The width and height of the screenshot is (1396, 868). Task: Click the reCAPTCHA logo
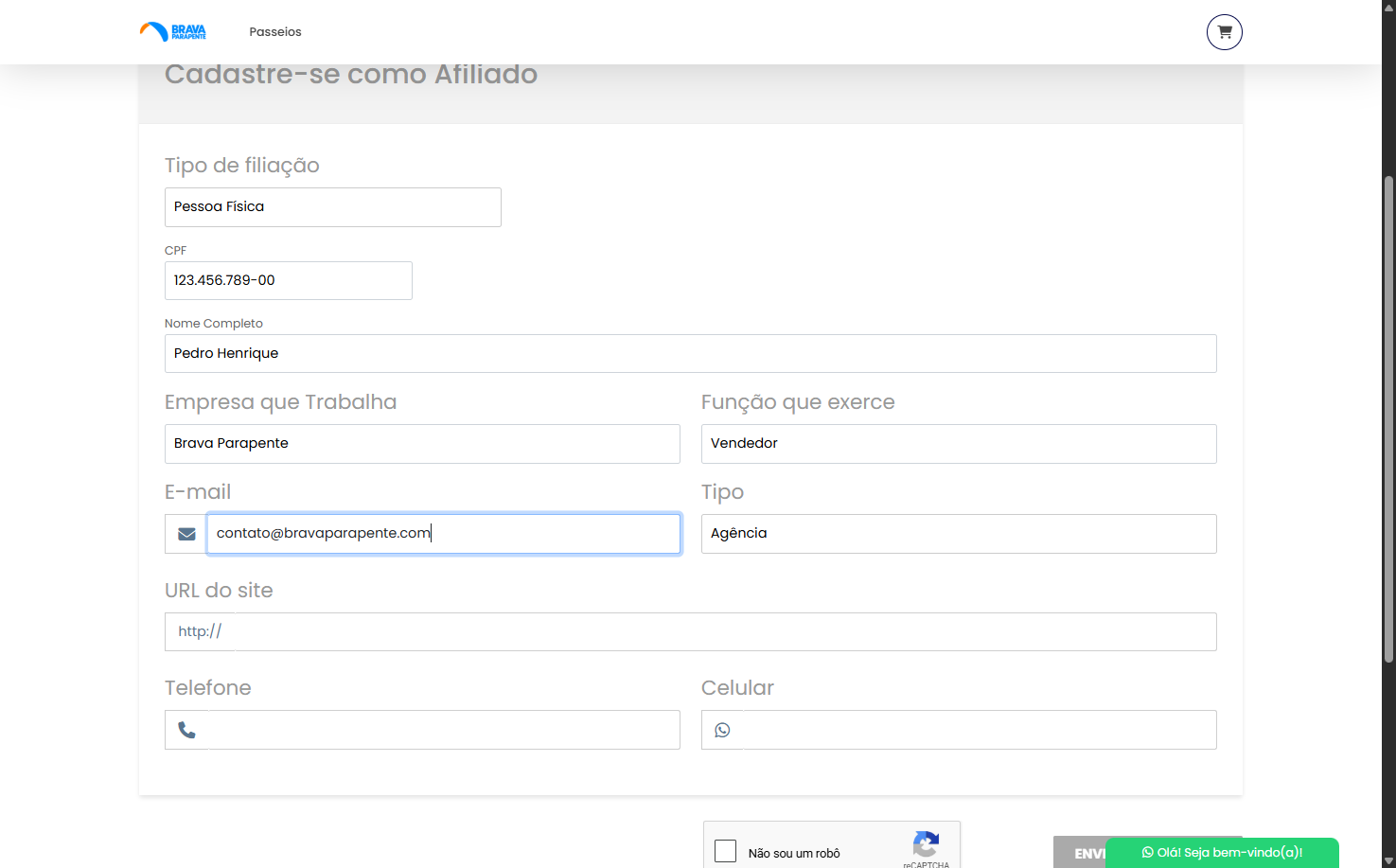[x=926, y=843]
